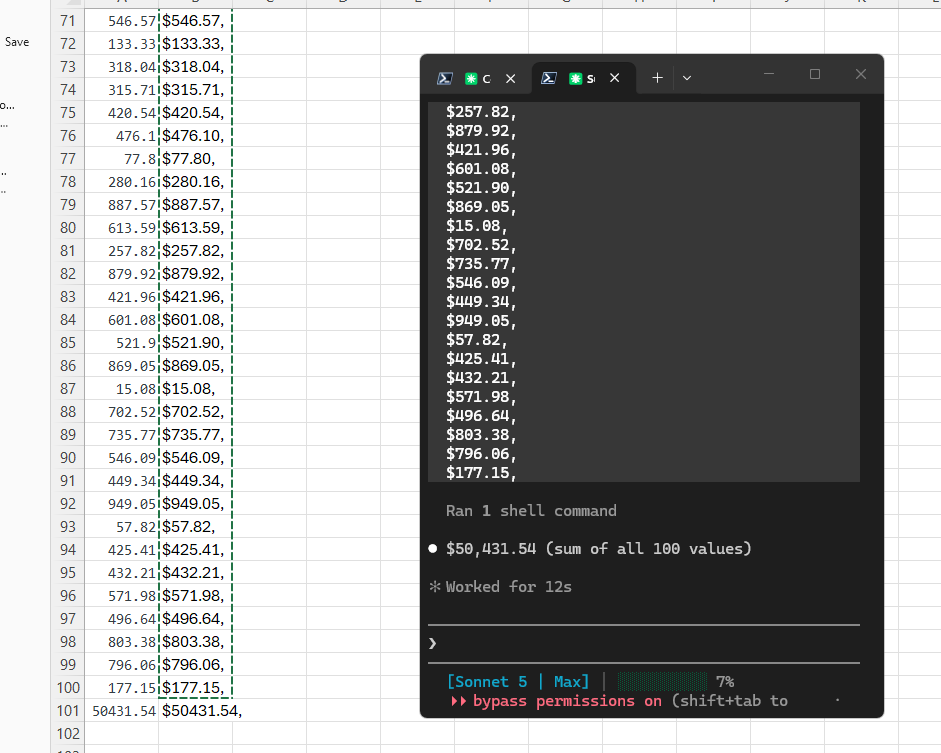Select cell with $796.06, in row 99
Viewport: 941px width, 753px height.
point(195,665)
